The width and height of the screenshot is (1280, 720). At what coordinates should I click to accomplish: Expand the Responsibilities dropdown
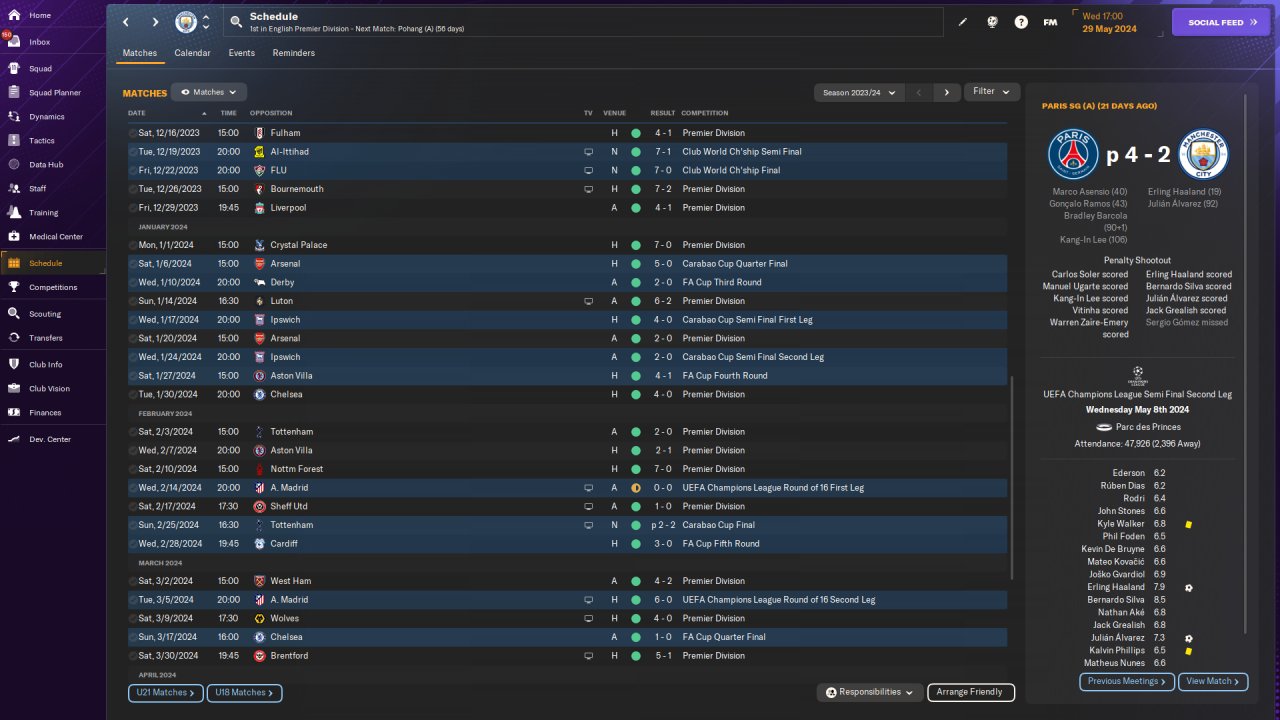(870, 692)
